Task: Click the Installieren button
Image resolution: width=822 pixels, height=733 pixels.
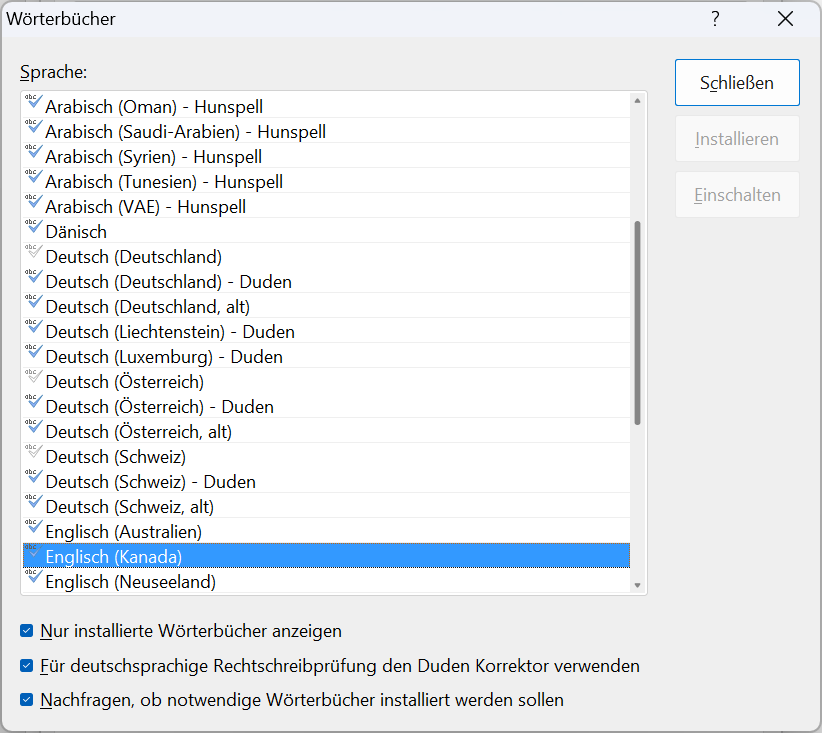Action: click(737, 139)
